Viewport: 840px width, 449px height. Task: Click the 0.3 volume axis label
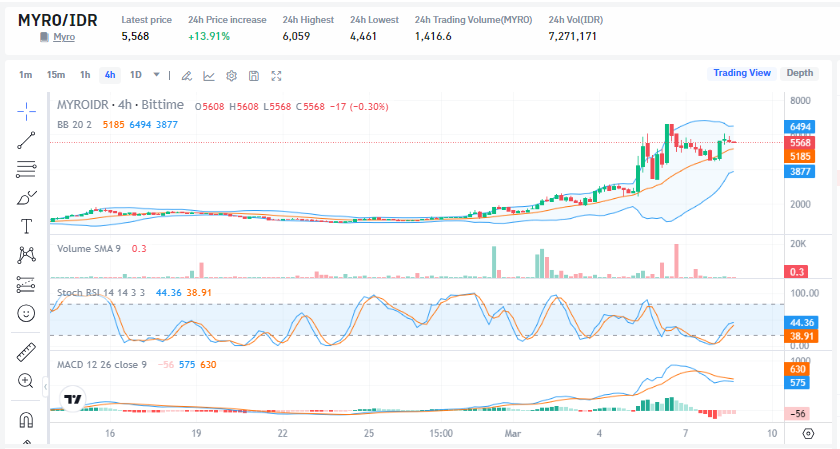[797, 272]
